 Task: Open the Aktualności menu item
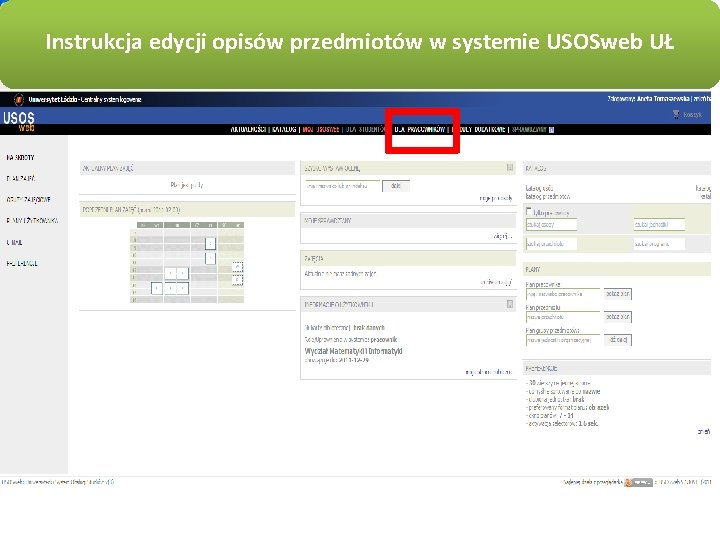point(248,129)
